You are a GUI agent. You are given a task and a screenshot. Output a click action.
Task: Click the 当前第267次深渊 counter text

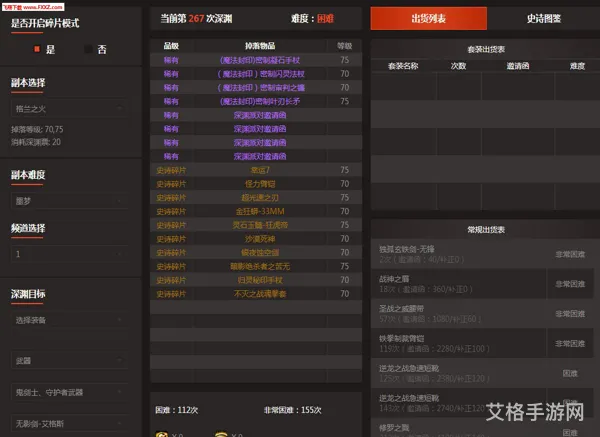[x=196, y=18]
